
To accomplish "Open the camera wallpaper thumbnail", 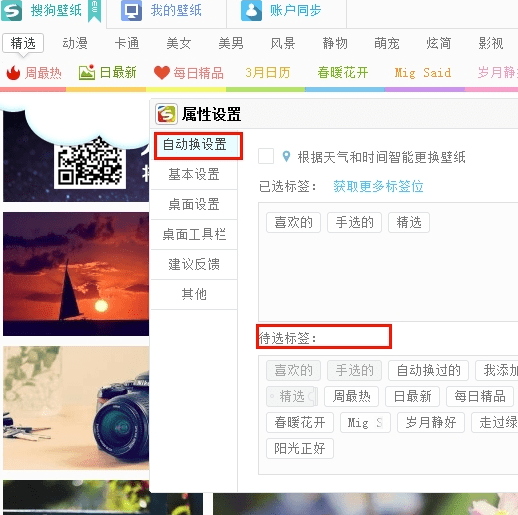I will tap(76, 408).
